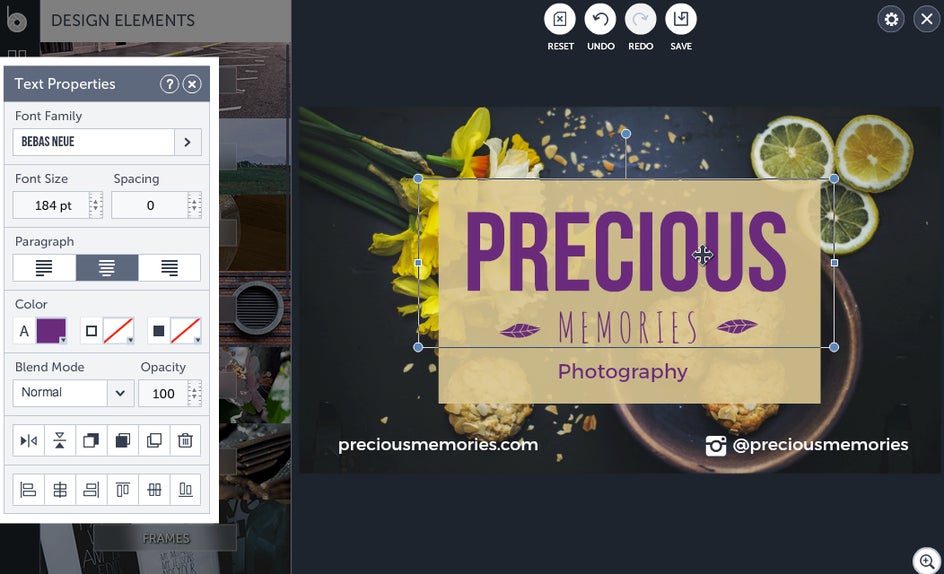The height and width of the screenshot is (574, 944).
Task: Pick the purple text color swatch
Action: pyautogui.click(x=51, y=331)
